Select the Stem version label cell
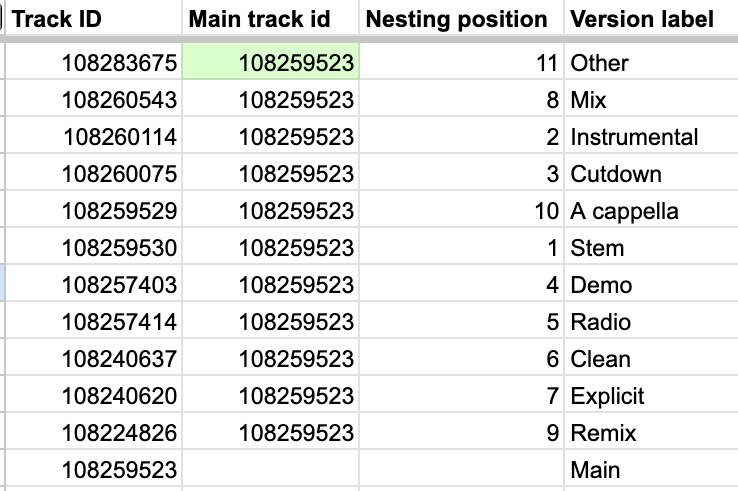Viewport: 738px width, 491px height. point(651,247)
